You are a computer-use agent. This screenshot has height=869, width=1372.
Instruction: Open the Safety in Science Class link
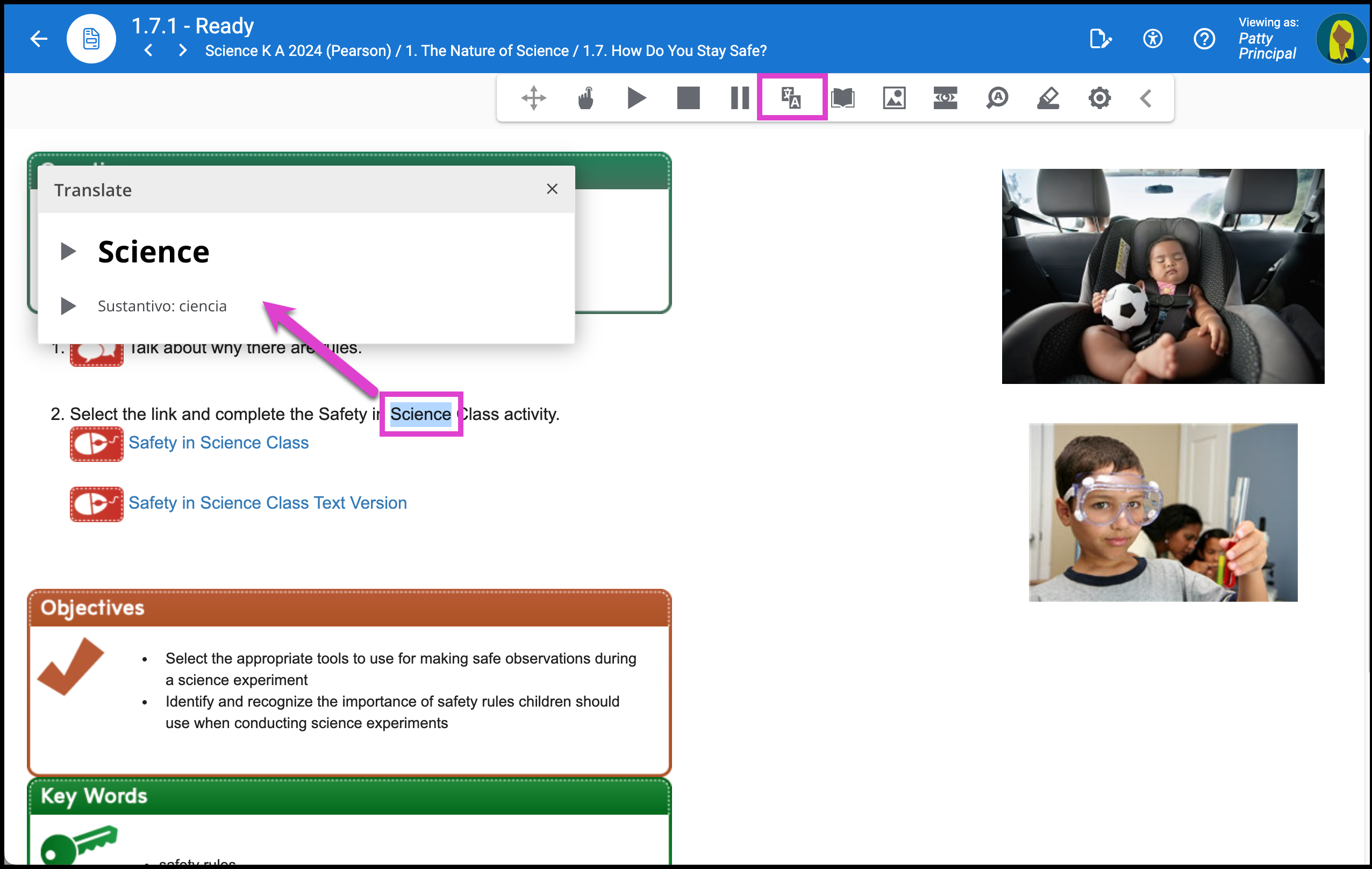(218, 442)
